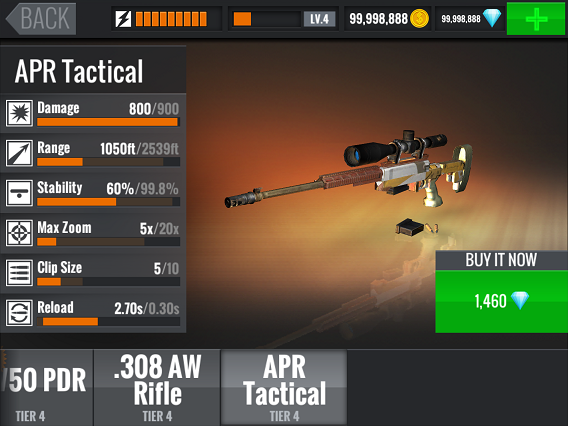568x426 pixels.
Task: Buy the rifle for 1,460 diamonds
Action: click(x=501, y=301)
